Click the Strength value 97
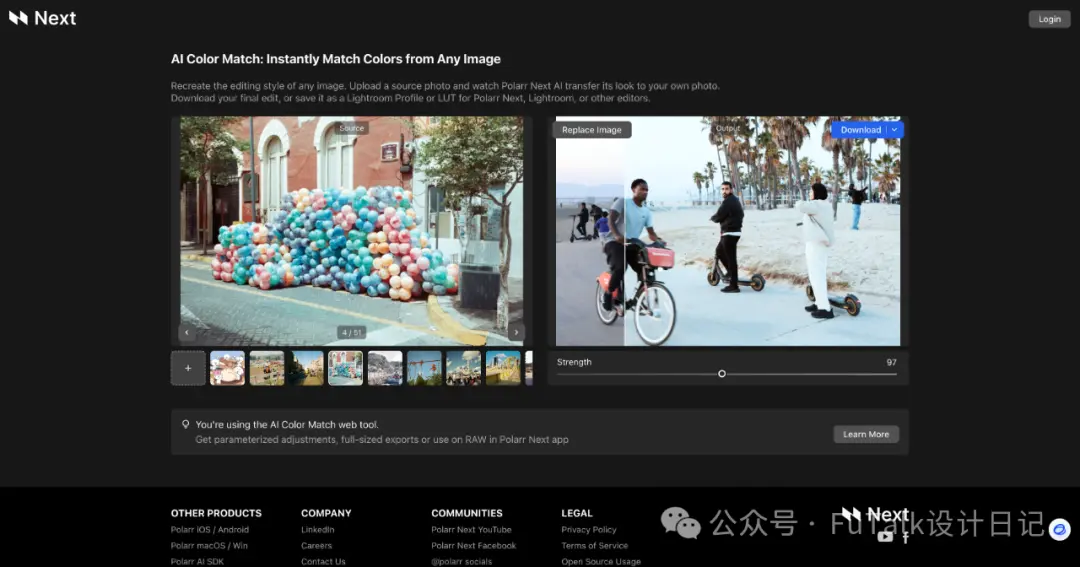The height and width of the screenshot is (567, 1080). pyautogui.click(x=891, y=362)
